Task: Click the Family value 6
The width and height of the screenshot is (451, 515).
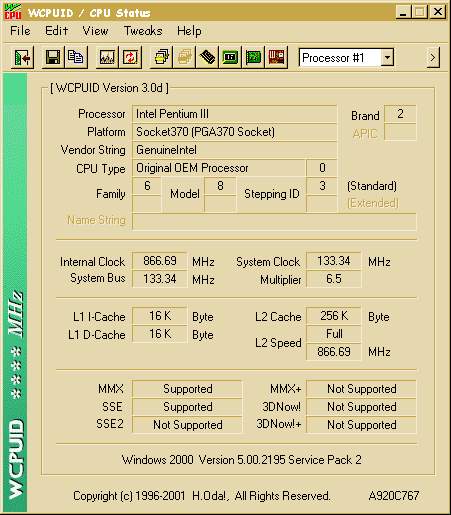Action: (x=147, y=186)
